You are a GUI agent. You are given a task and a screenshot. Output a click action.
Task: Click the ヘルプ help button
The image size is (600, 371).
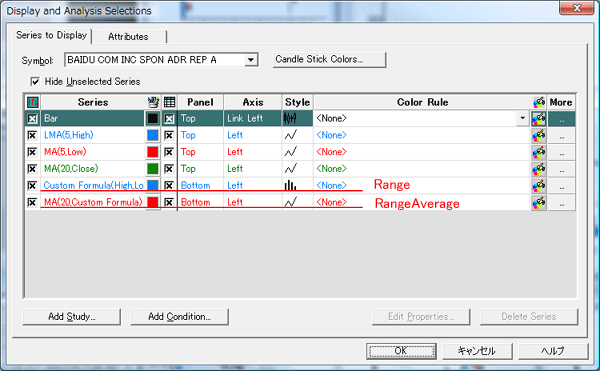[x=553, y=351]
